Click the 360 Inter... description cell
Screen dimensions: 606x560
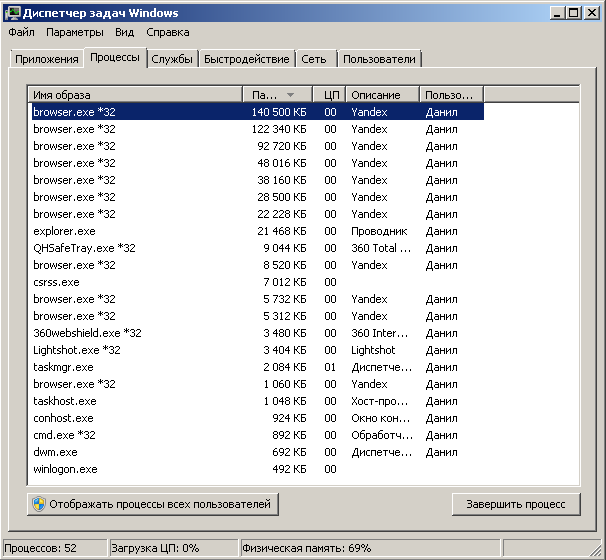pyautogui.click(x=380, y=333)
